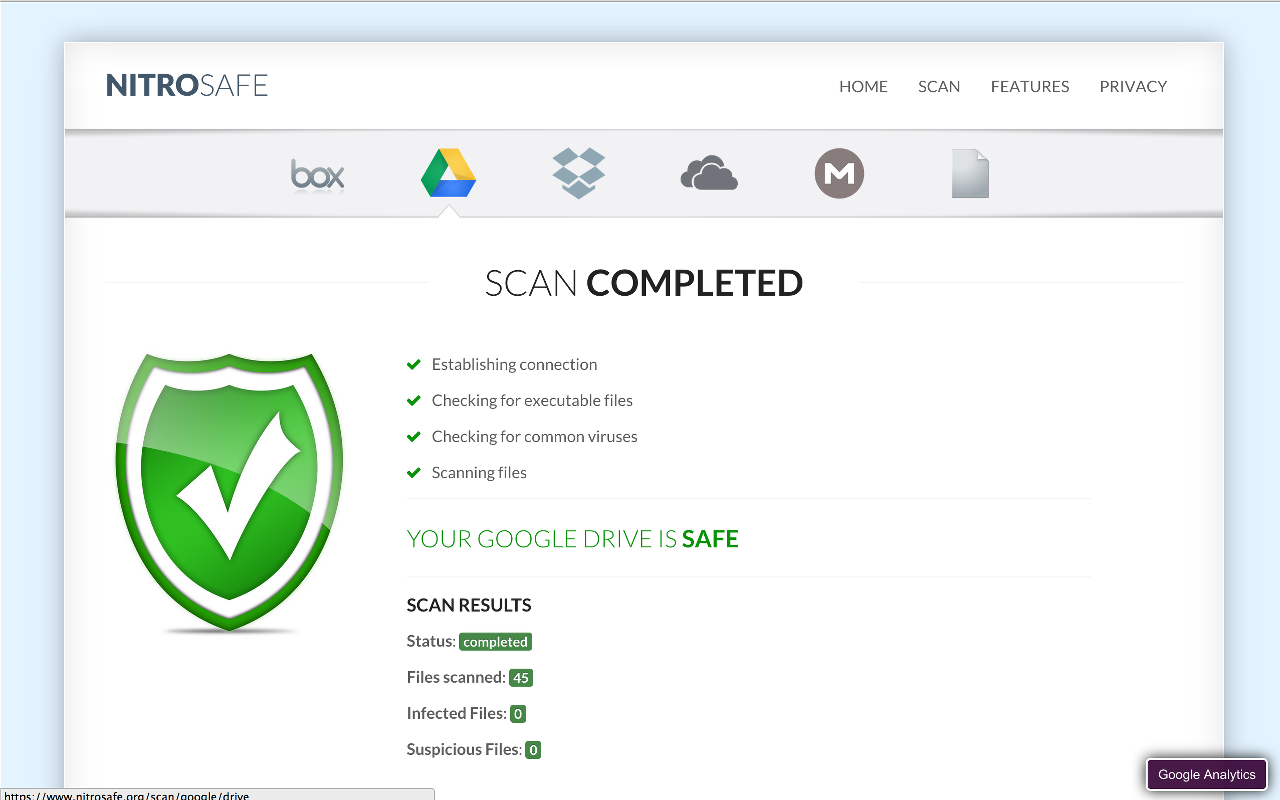Open the SCAN menu item
The width and height of the screenshot is (1280, 800).
click(939, 87)
